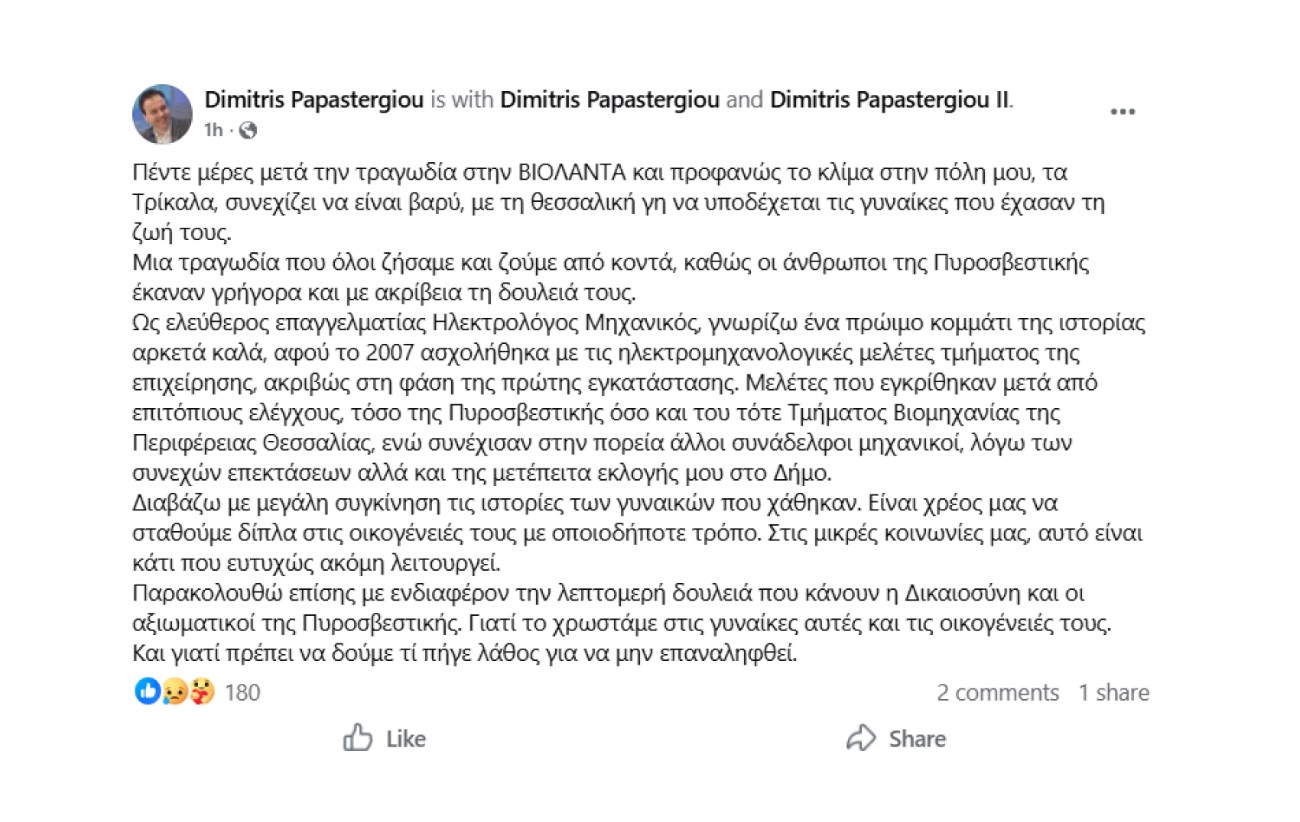The height and width of the screenshot is (822, 1300).
Task: Click the sad face reaction icon
Action: tap(174, 691)
